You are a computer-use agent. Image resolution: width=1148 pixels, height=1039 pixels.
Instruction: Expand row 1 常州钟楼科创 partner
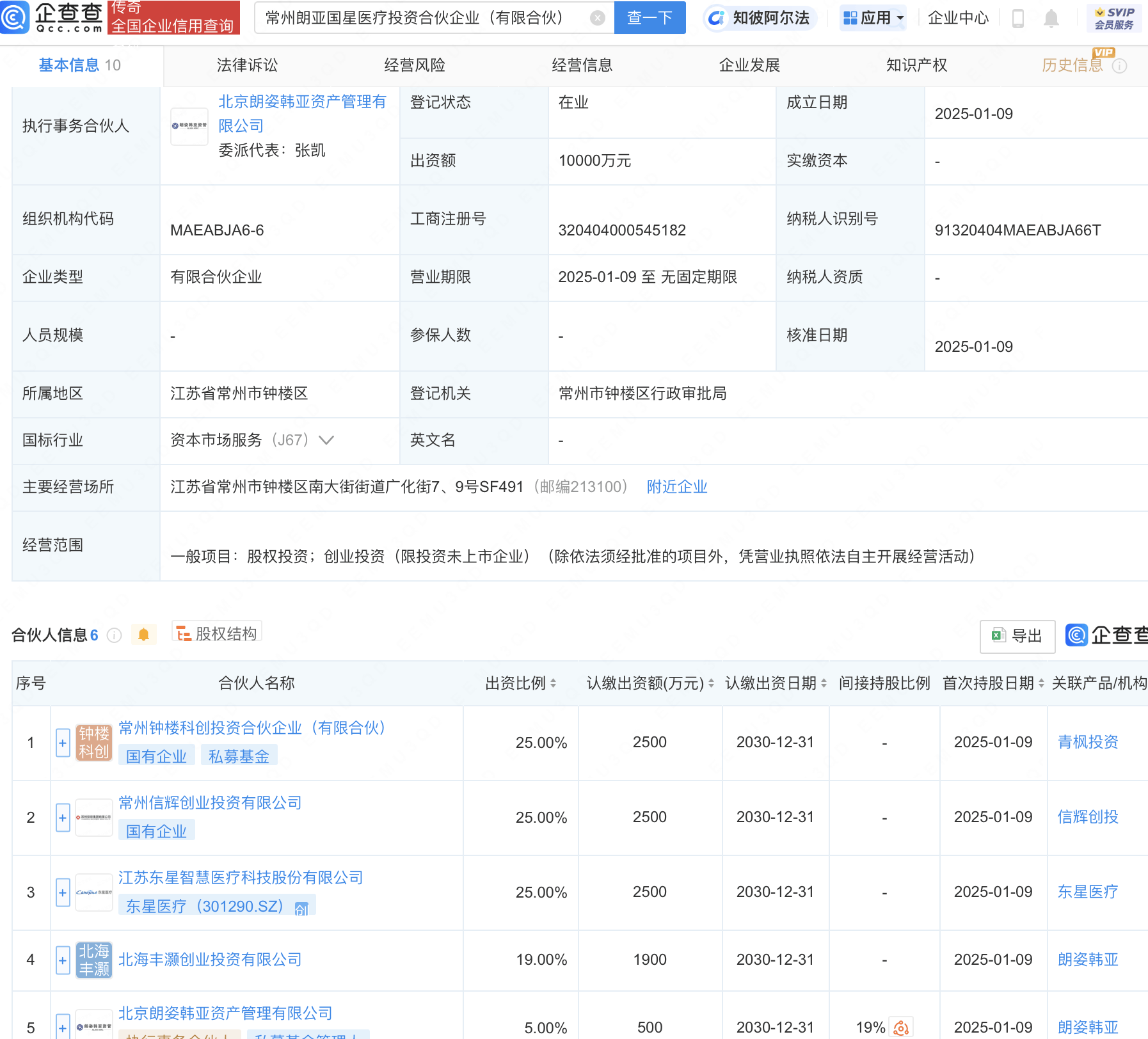[x=63, y=743]
